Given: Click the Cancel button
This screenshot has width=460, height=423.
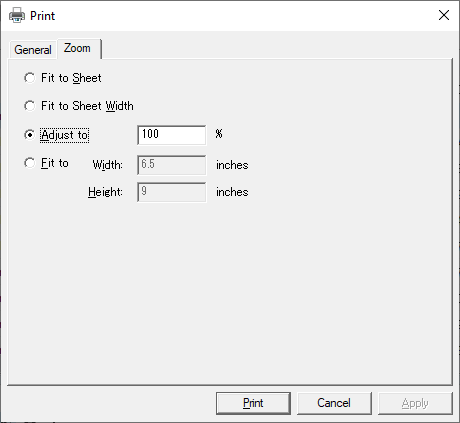Looking at the screenshot, I should tap(334, 403).
